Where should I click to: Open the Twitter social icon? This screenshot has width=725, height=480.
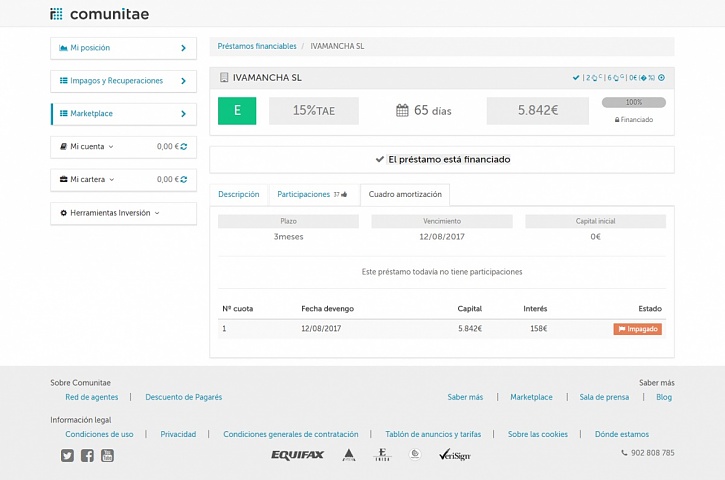(x=67, y=455)
